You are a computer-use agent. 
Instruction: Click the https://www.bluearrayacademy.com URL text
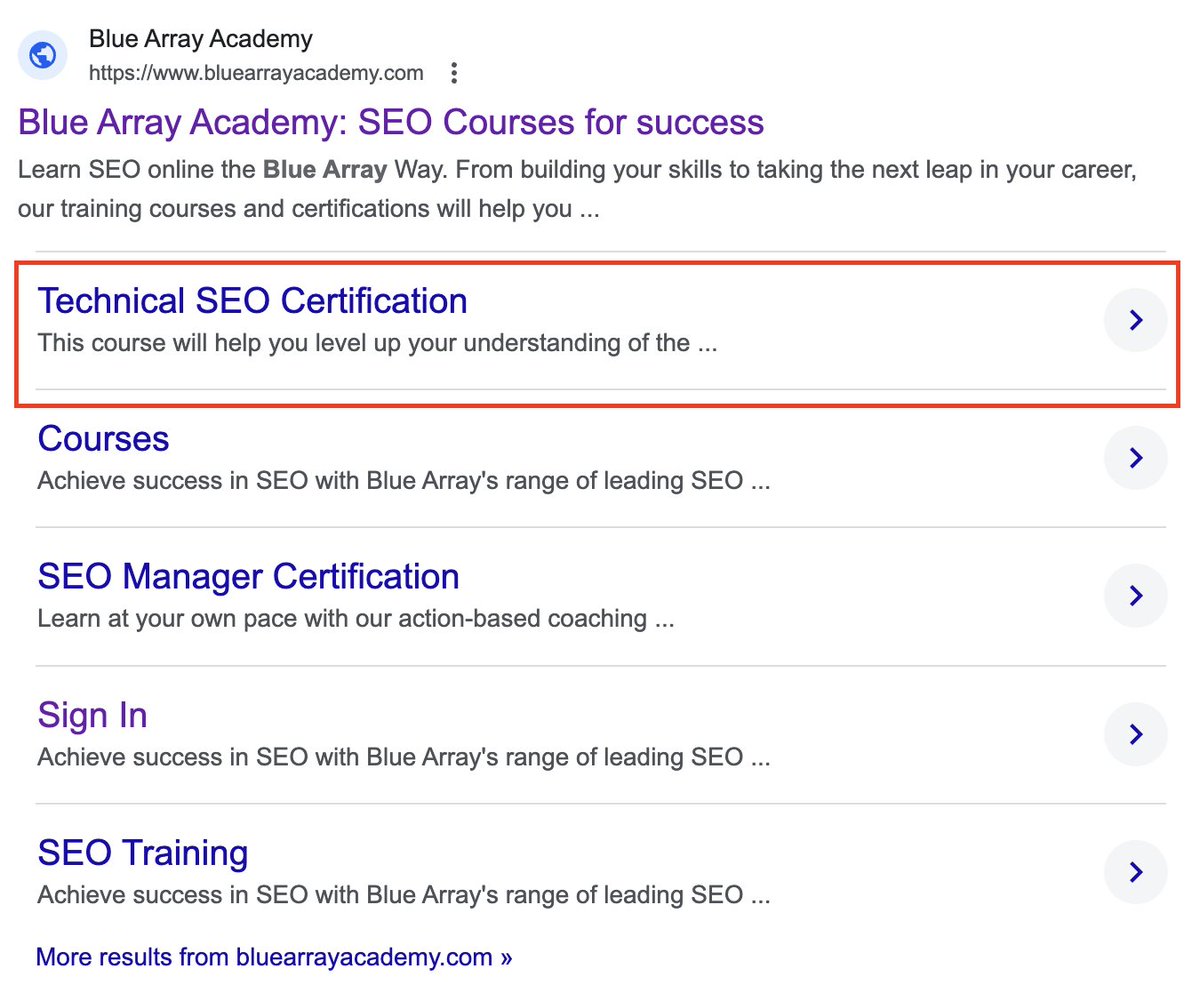click(x=256, y=73)
